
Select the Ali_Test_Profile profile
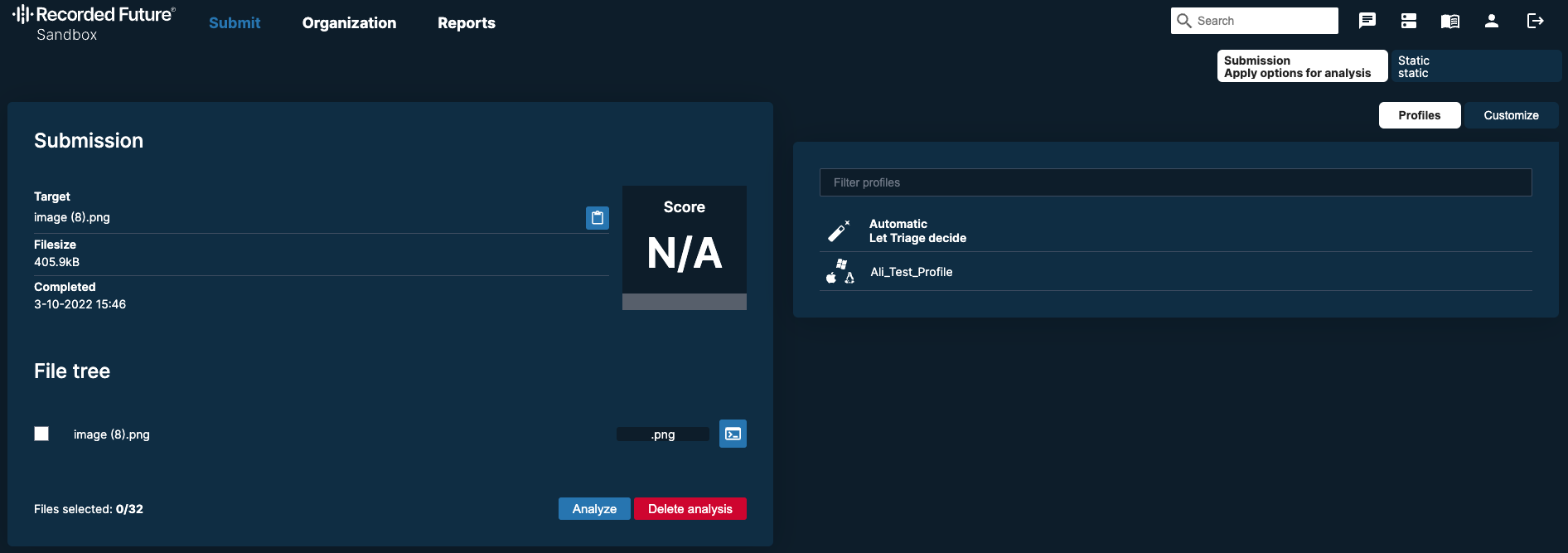click(x=911, y=272)
